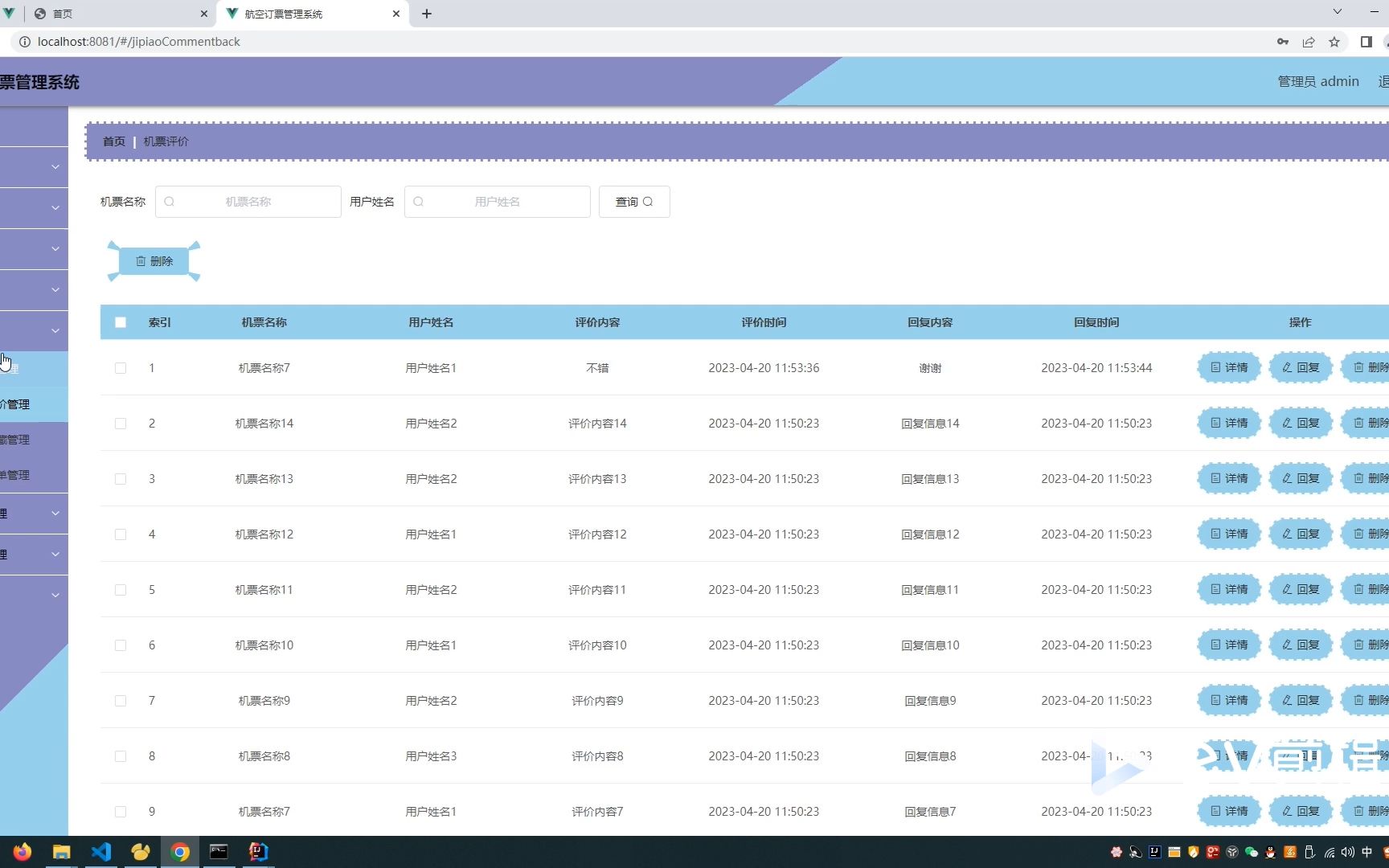Check the select-all checkbox in table header
The image size is (1389, 868).
[121, 321]
